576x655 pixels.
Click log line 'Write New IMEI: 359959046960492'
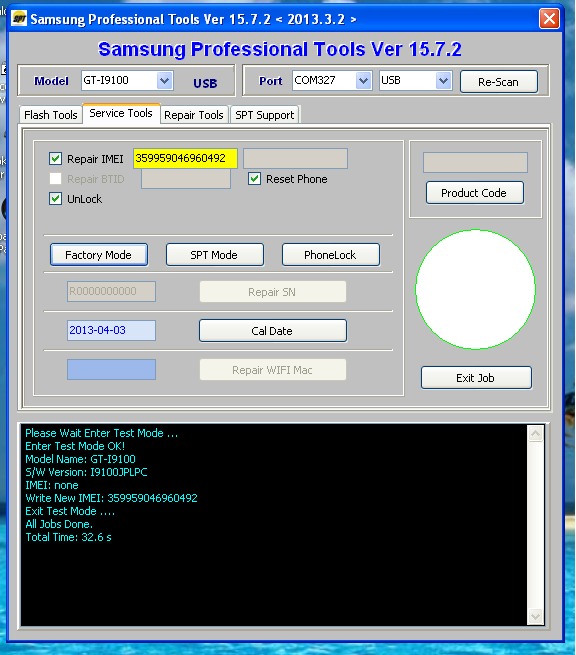[111, 498]
